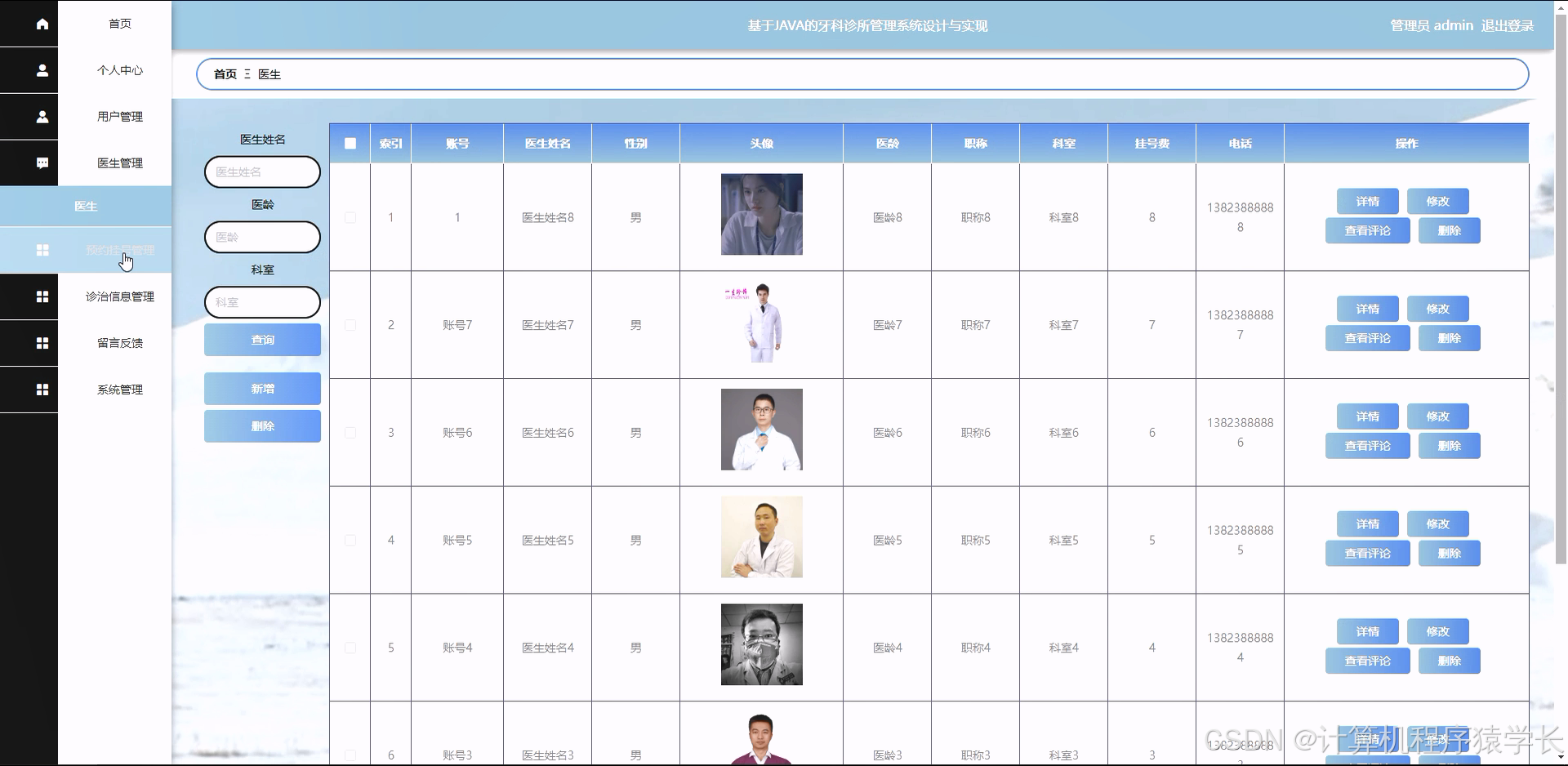Check the checkbox for row 医生姓名6
Screen dimensions: 1568x766
coord(350,433)
